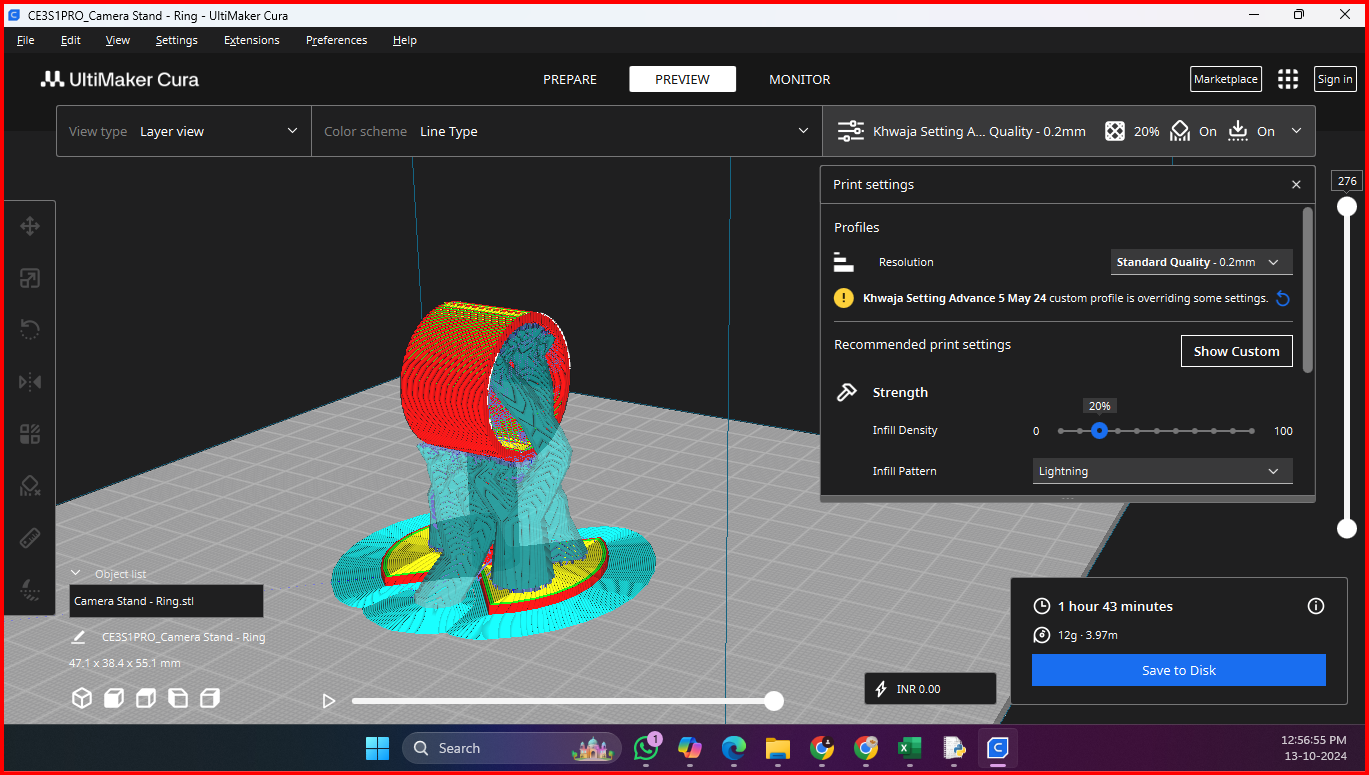
Task: Select the Scale tool icon
Action: click(x=30, y=279)
